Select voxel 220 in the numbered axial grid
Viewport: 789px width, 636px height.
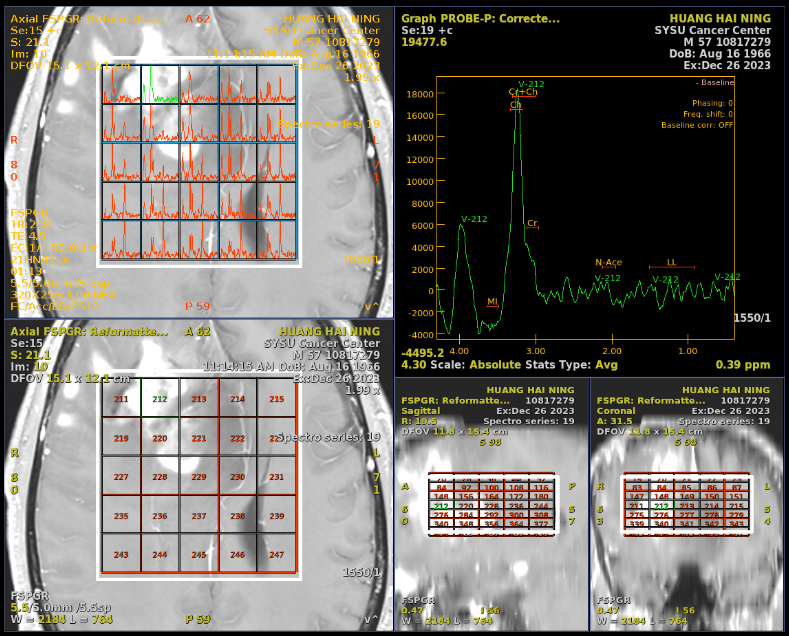(160, 438)
